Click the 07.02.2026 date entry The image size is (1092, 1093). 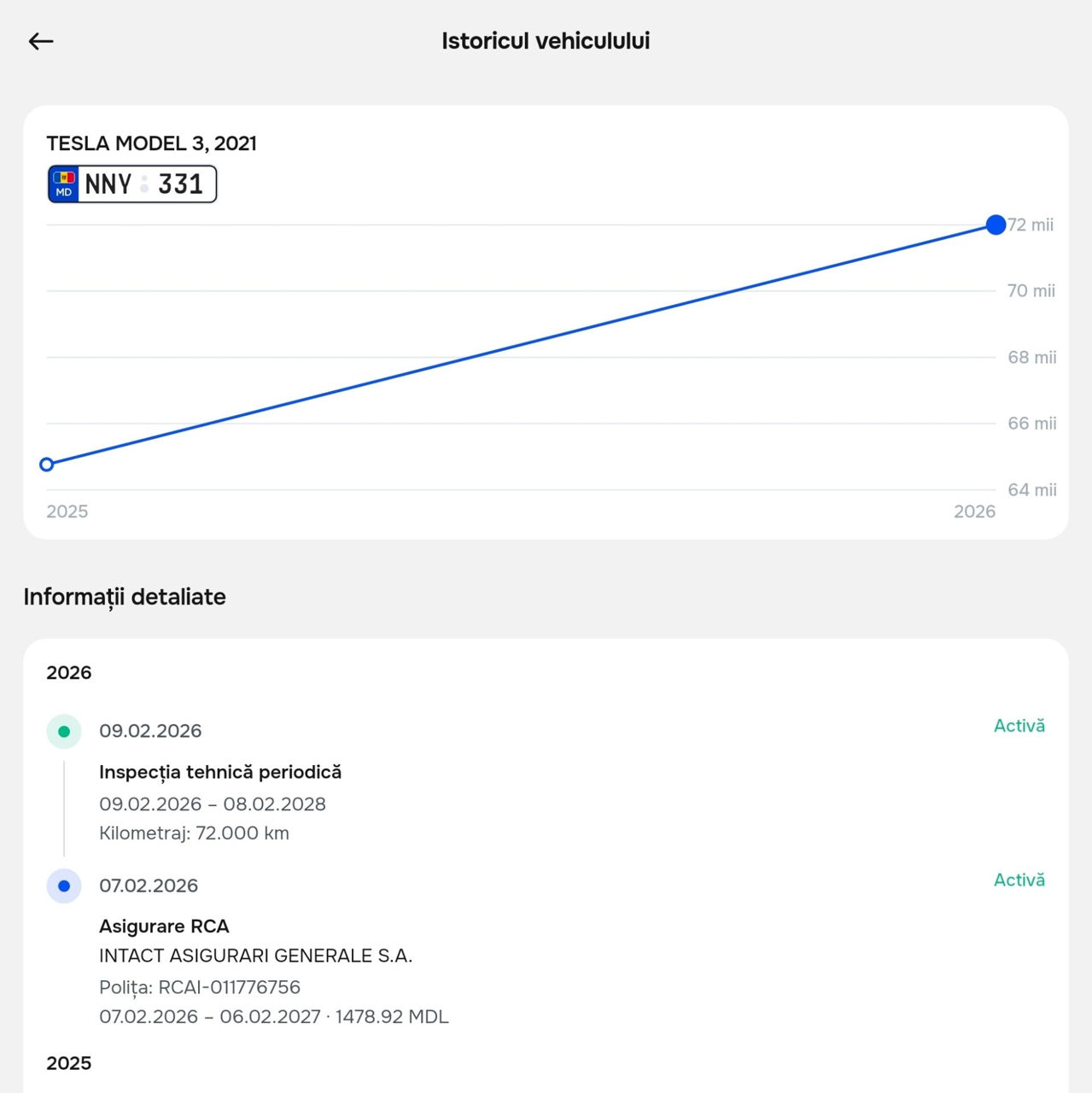coord(149,886)
